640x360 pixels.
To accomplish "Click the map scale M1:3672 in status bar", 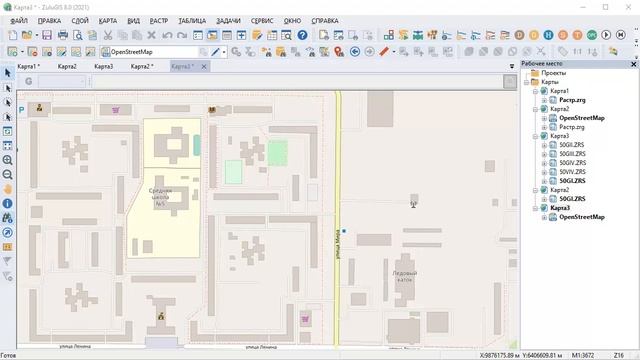I will point(582,356).
